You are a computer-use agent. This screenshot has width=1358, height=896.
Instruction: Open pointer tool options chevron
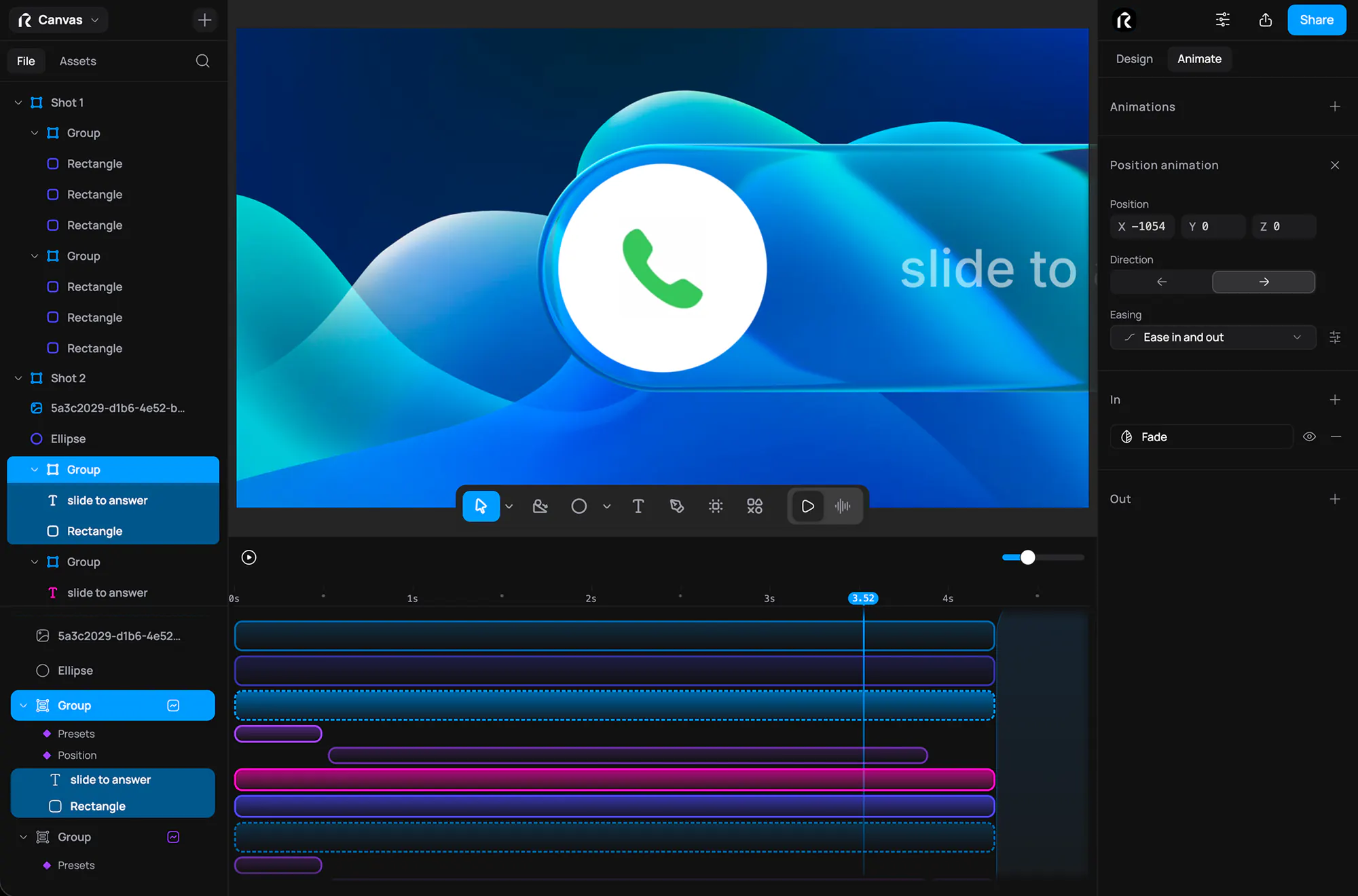coord(509,506)
